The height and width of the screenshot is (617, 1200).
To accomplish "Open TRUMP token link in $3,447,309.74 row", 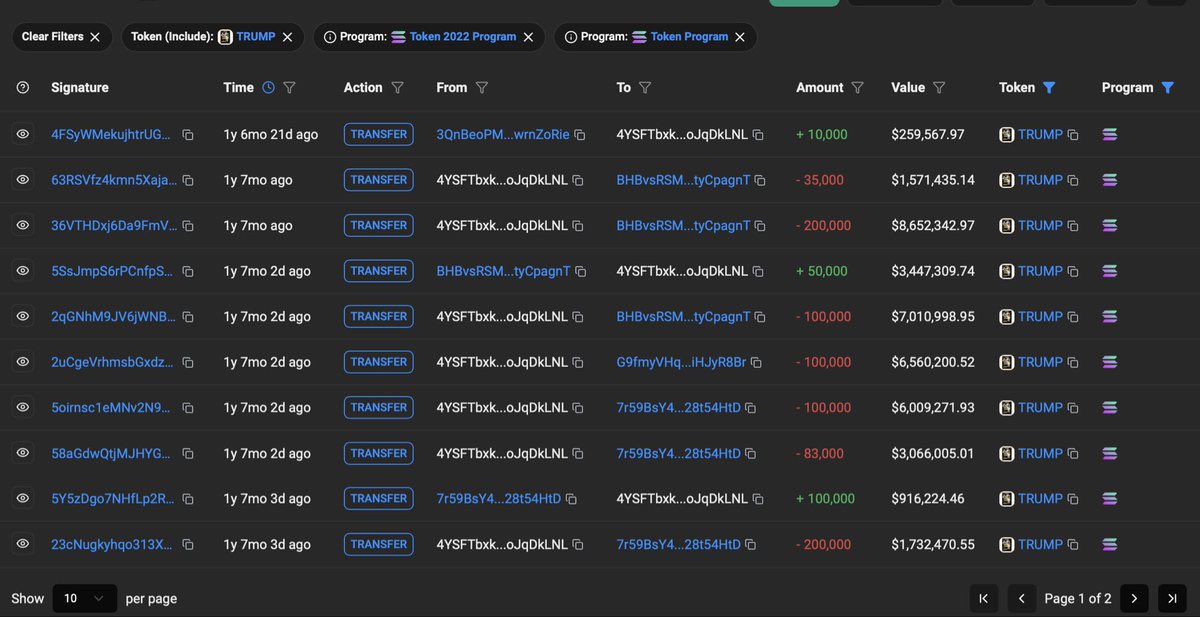I will pyautogui.click(x=1040, y=271).
